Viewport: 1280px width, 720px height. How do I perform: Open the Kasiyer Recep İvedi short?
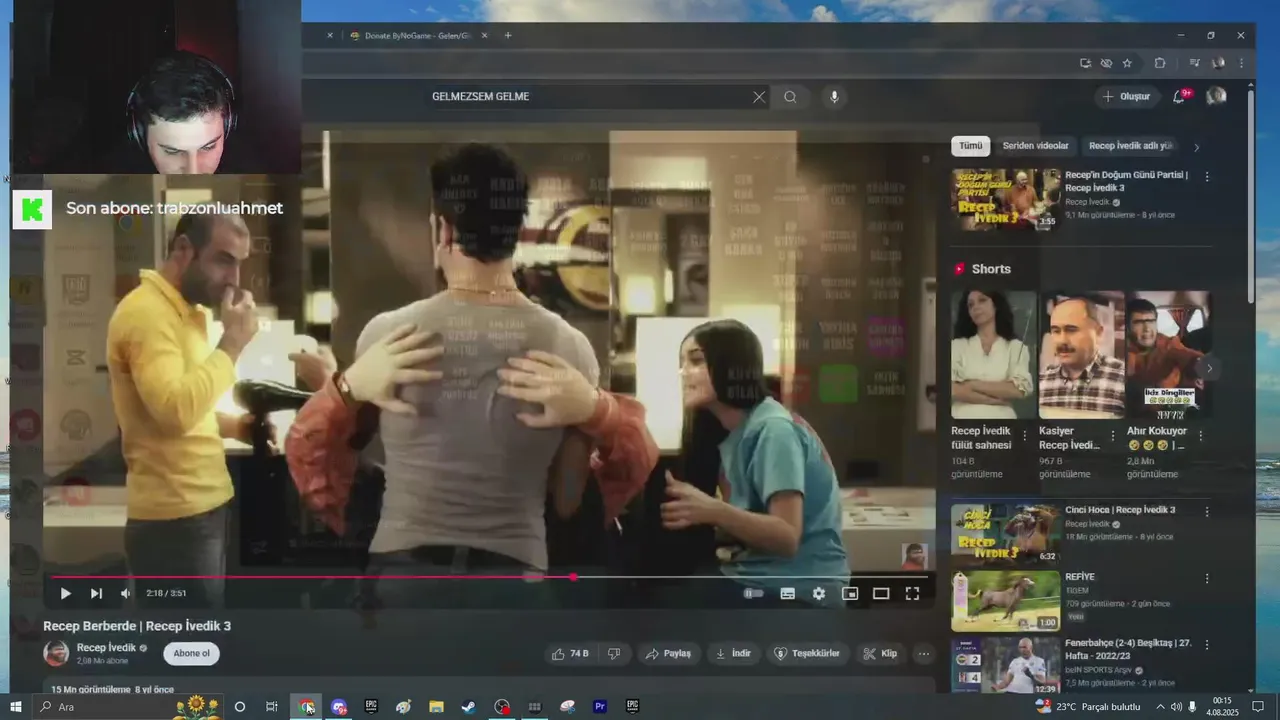pyautogui.click(x=1081, y=355)
